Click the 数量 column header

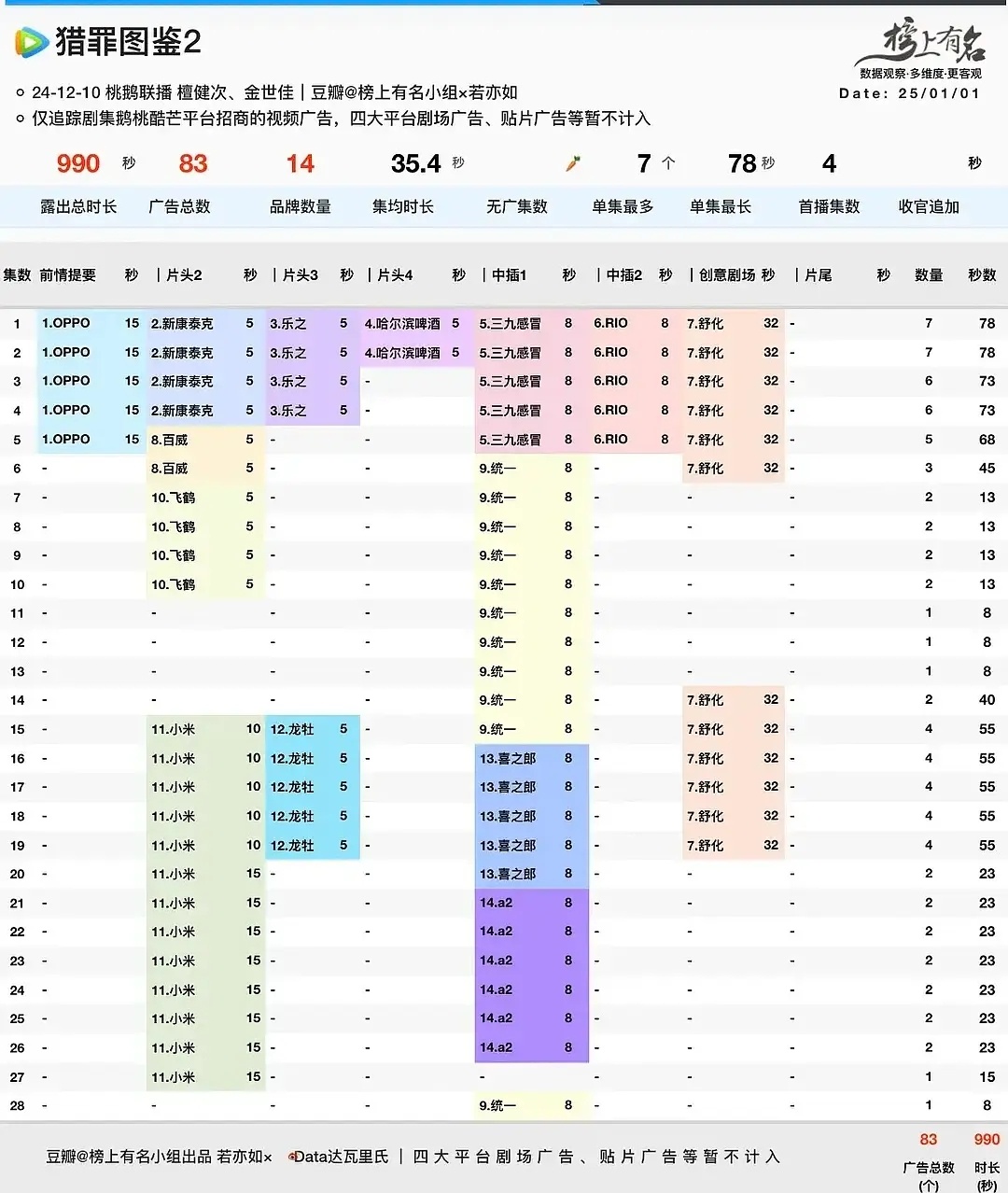tap(929, 274)
